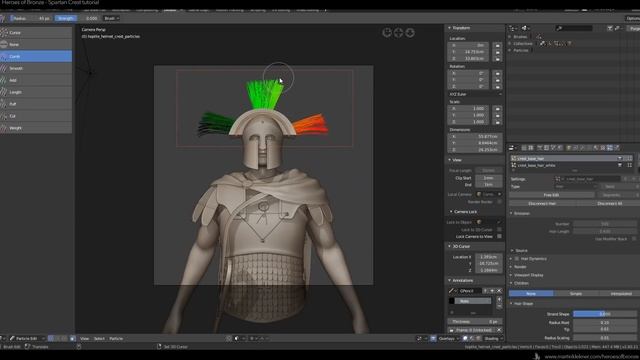Enable the Hair Dynamics checkbox
This screenshot has height=360, width=640.
coord(517,259)
